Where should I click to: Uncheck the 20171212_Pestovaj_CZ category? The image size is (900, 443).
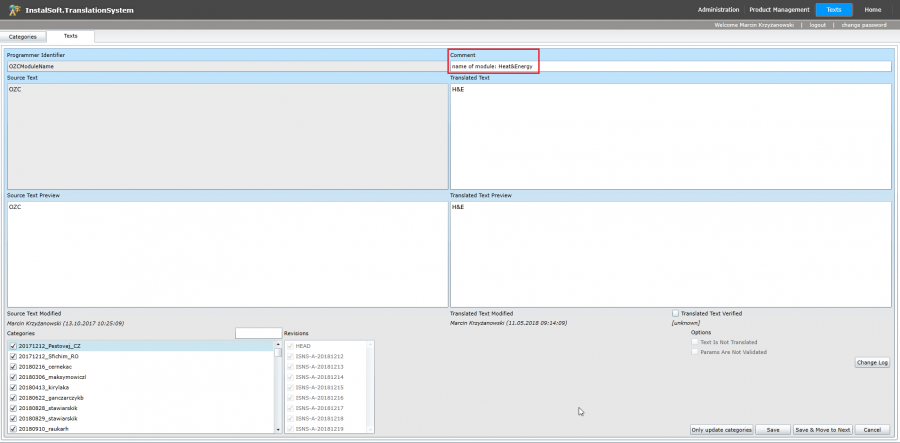(x=13, y=346)
